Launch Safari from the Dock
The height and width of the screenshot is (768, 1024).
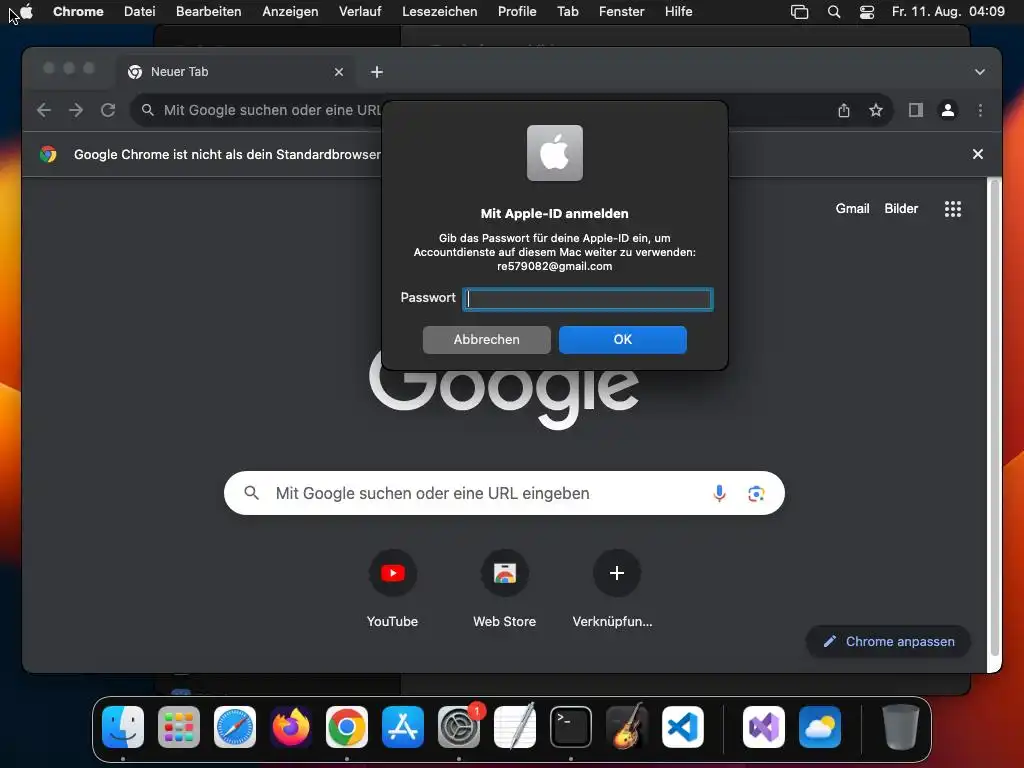[x=234, y=727]
